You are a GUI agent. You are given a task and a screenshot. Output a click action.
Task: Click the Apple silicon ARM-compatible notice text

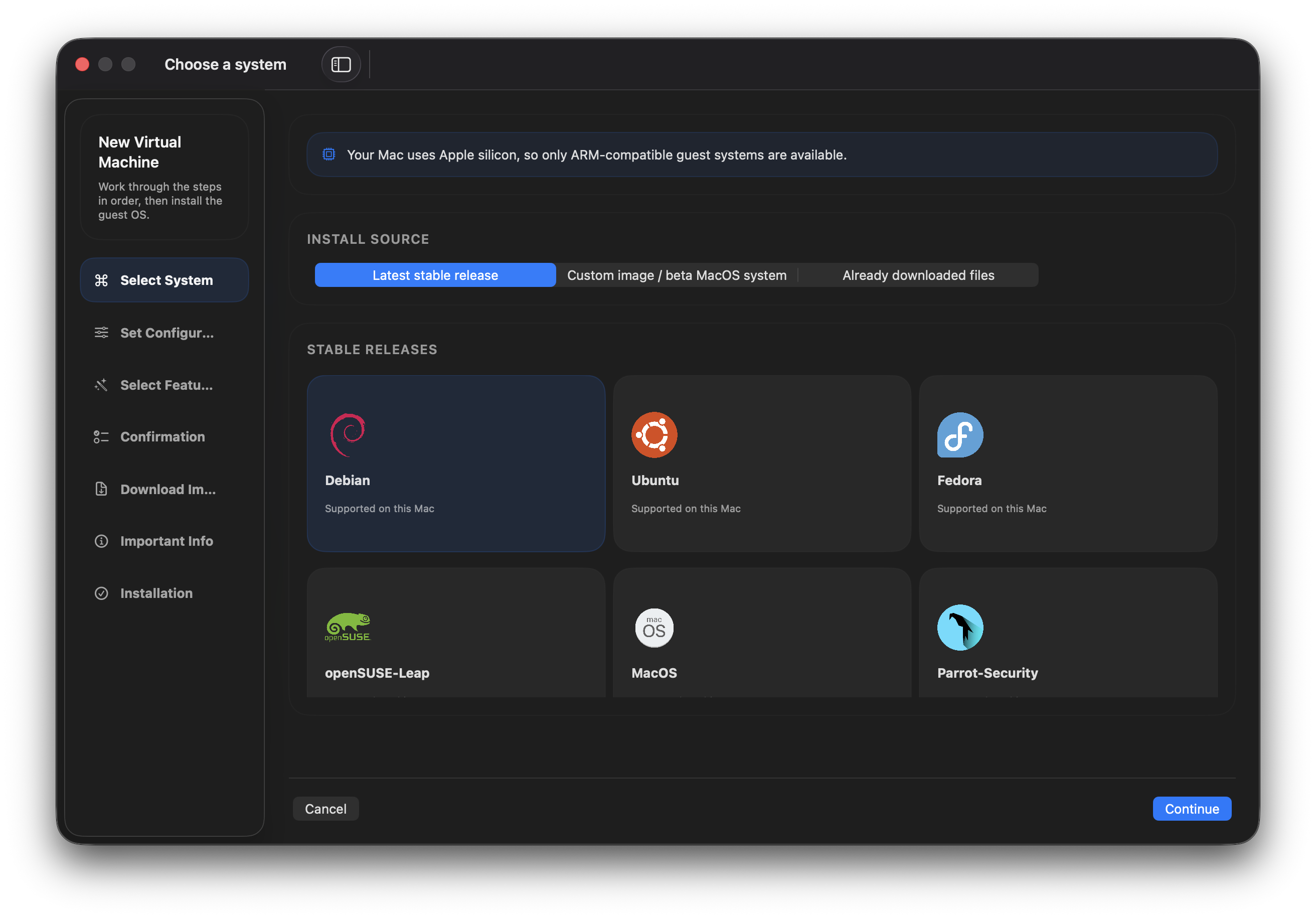597,155
